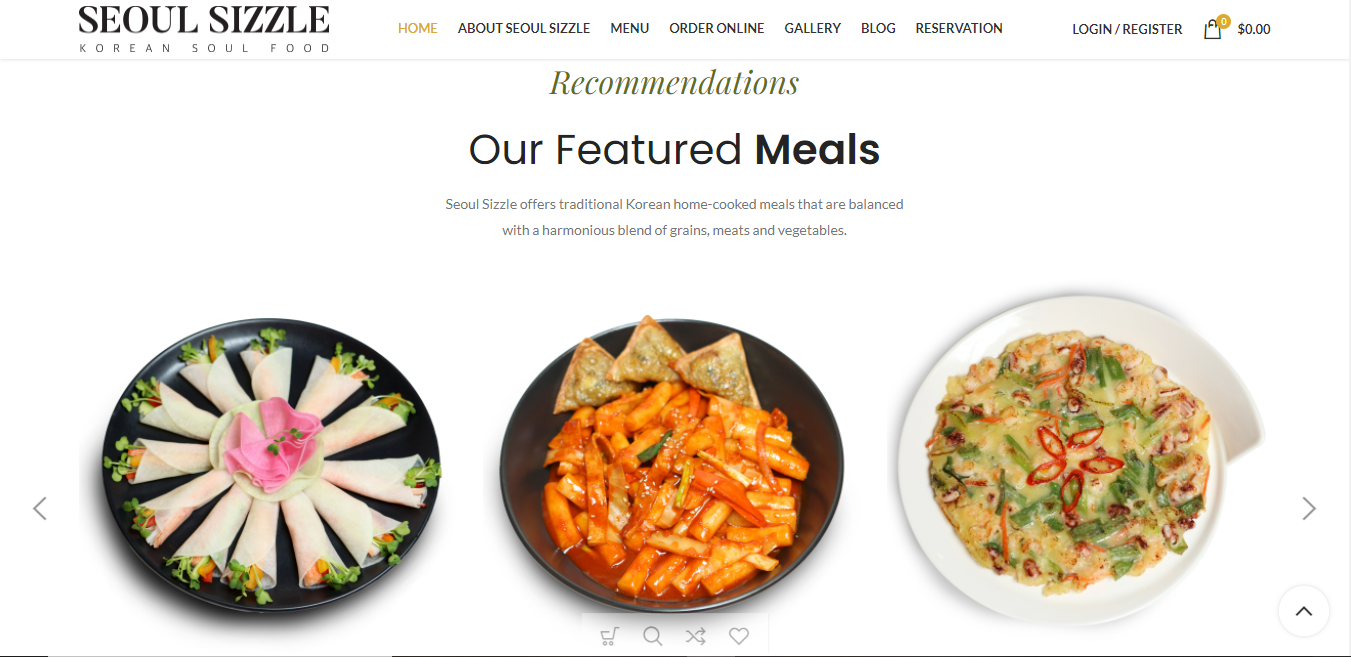Click the compare shuffle arrows icon
The image size is (1351, 657).
tap(696, 636)
